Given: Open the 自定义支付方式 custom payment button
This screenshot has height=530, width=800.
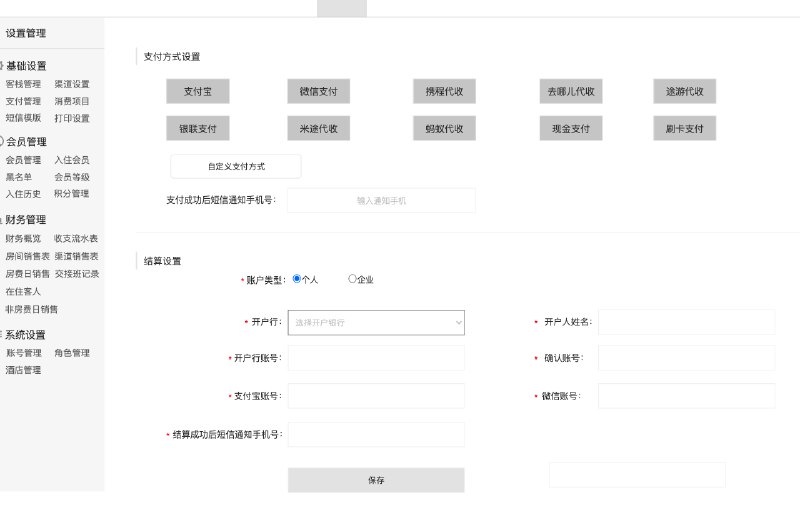Looking at the screenshot, I should (236, 166).
